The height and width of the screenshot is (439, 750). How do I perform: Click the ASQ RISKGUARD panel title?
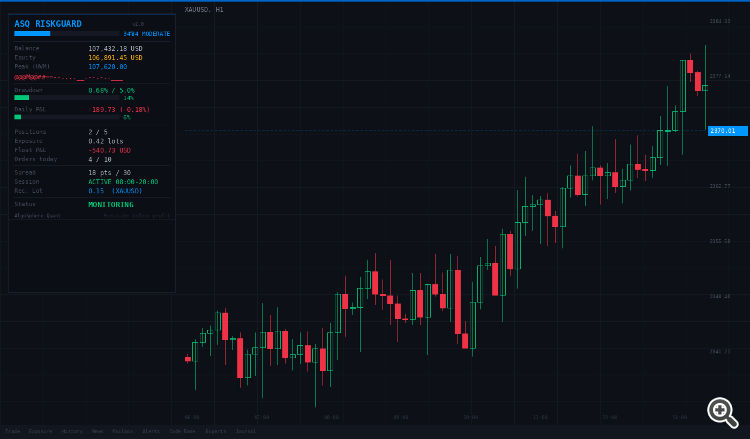point(48,23)
